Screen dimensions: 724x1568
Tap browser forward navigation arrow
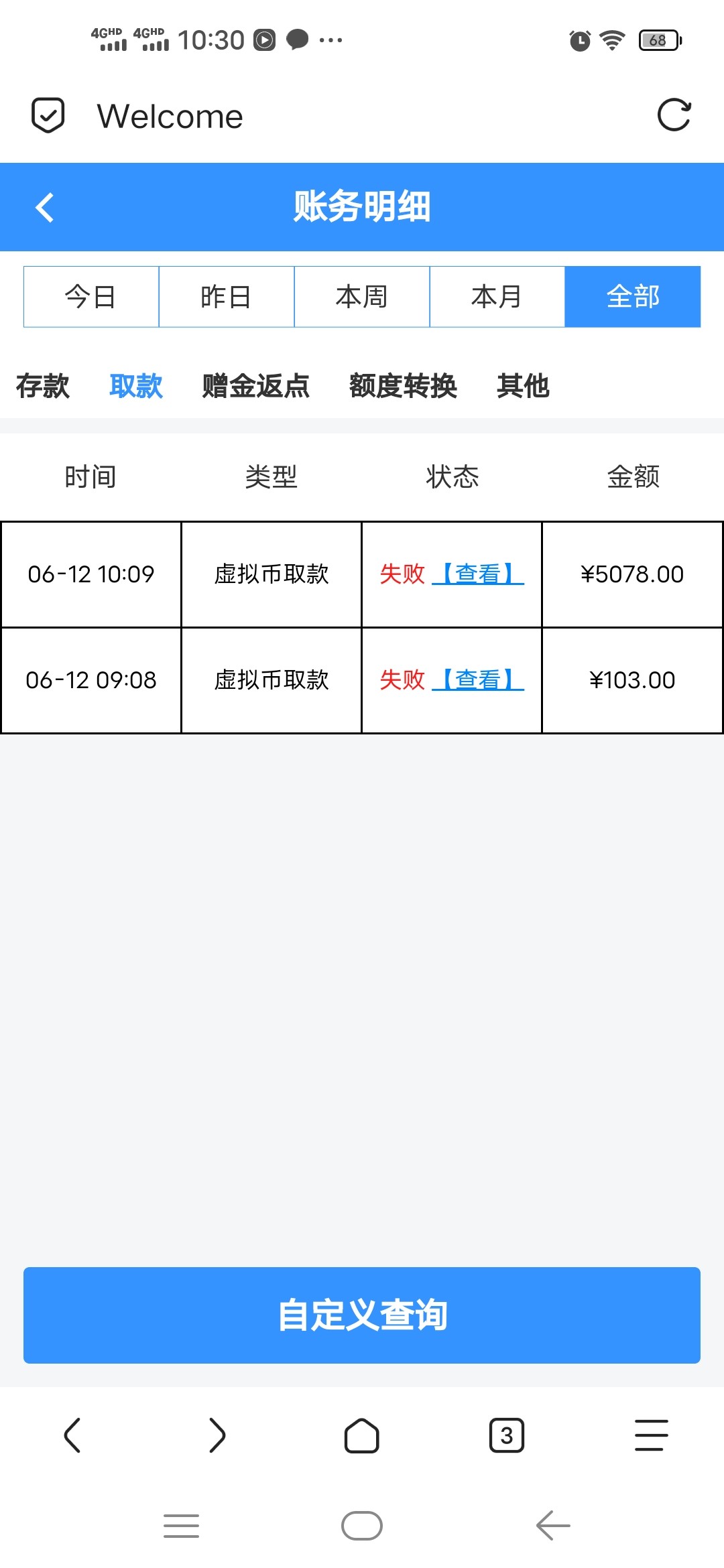[217, 1435]
